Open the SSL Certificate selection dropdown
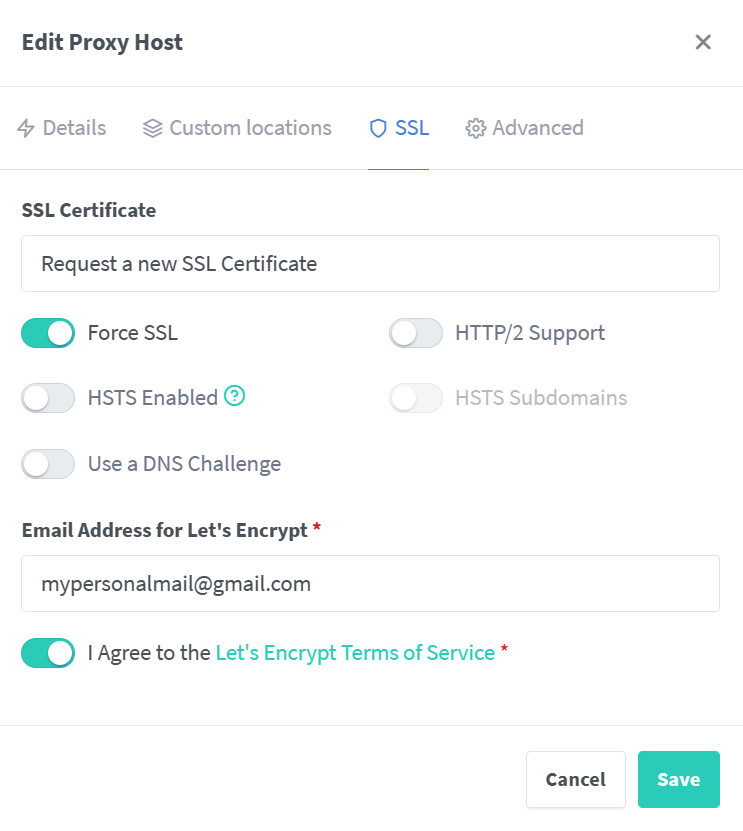 point(370,263)
